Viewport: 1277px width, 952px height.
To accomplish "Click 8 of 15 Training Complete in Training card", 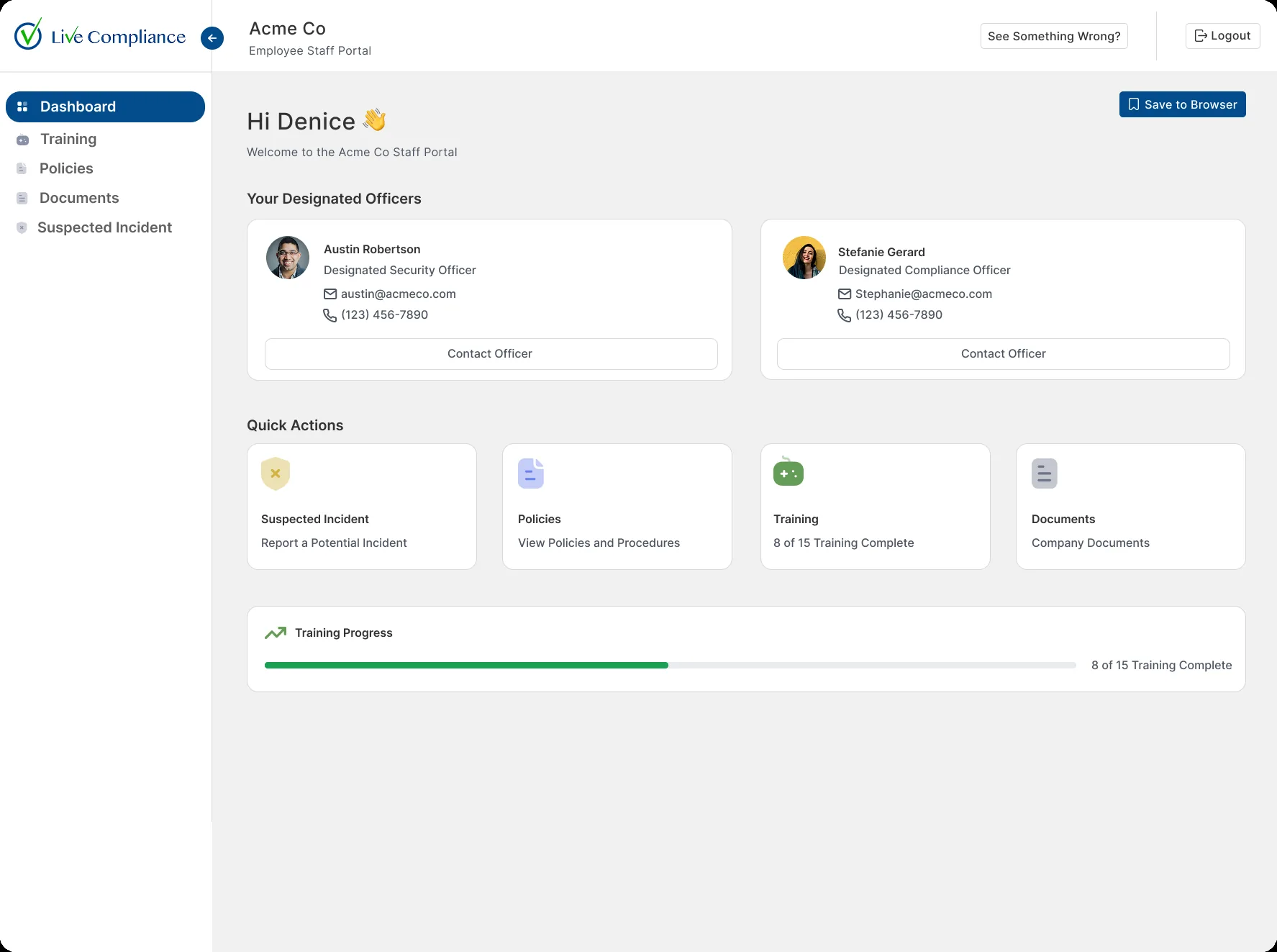I will click(844, 543).
